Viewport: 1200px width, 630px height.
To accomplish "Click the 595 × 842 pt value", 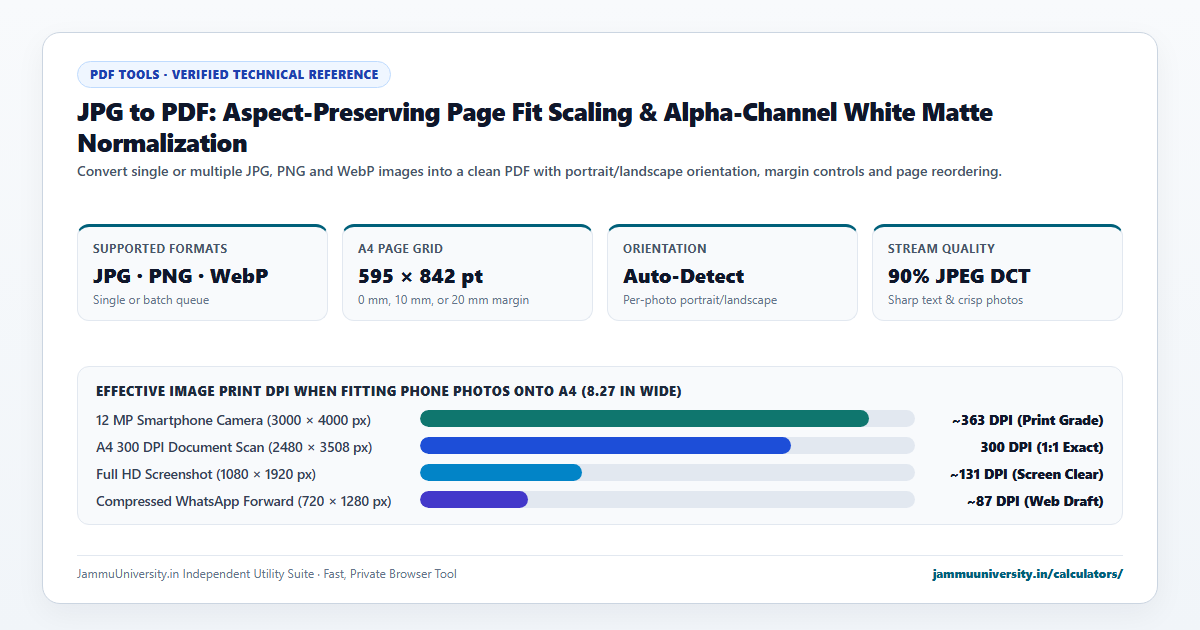I will tap(421, 276).
